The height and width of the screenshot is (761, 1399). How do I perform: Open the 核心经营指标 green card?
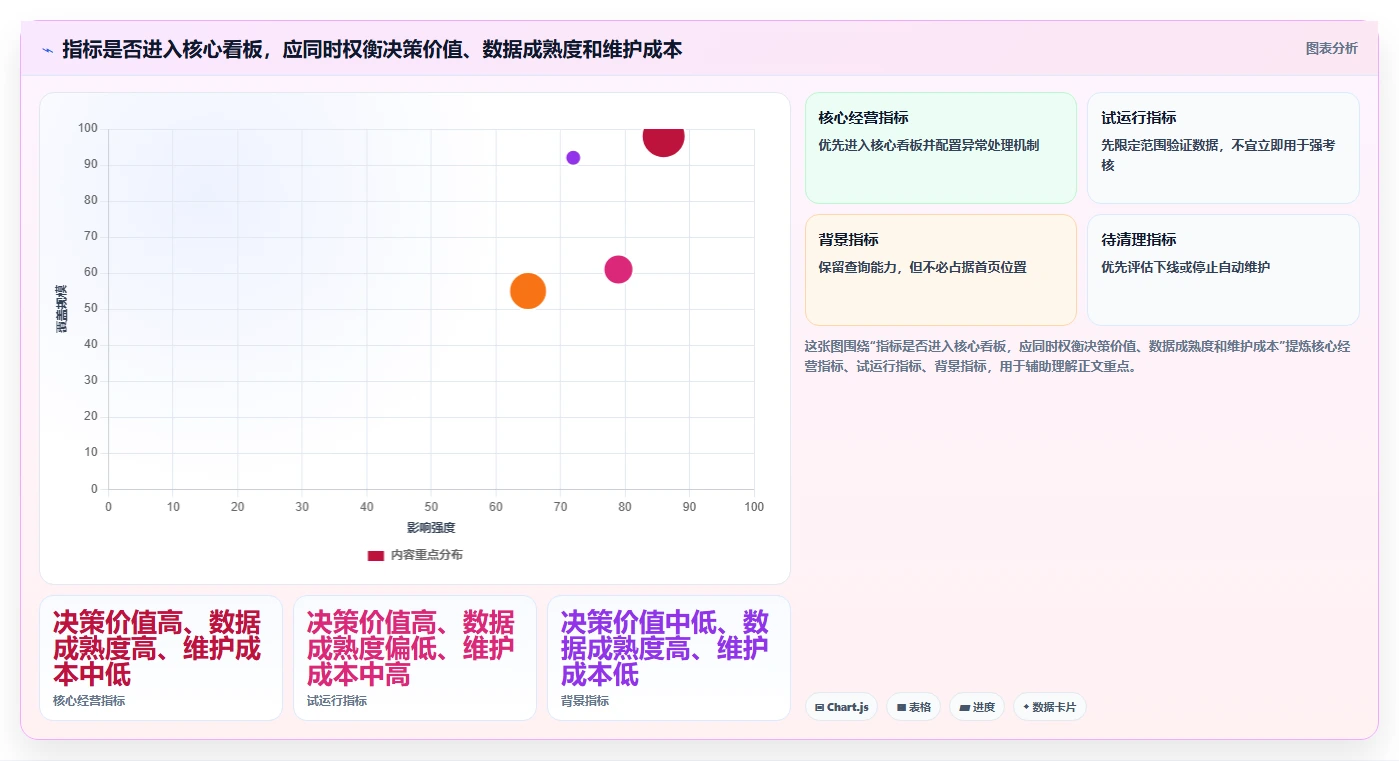coord(940,148)
